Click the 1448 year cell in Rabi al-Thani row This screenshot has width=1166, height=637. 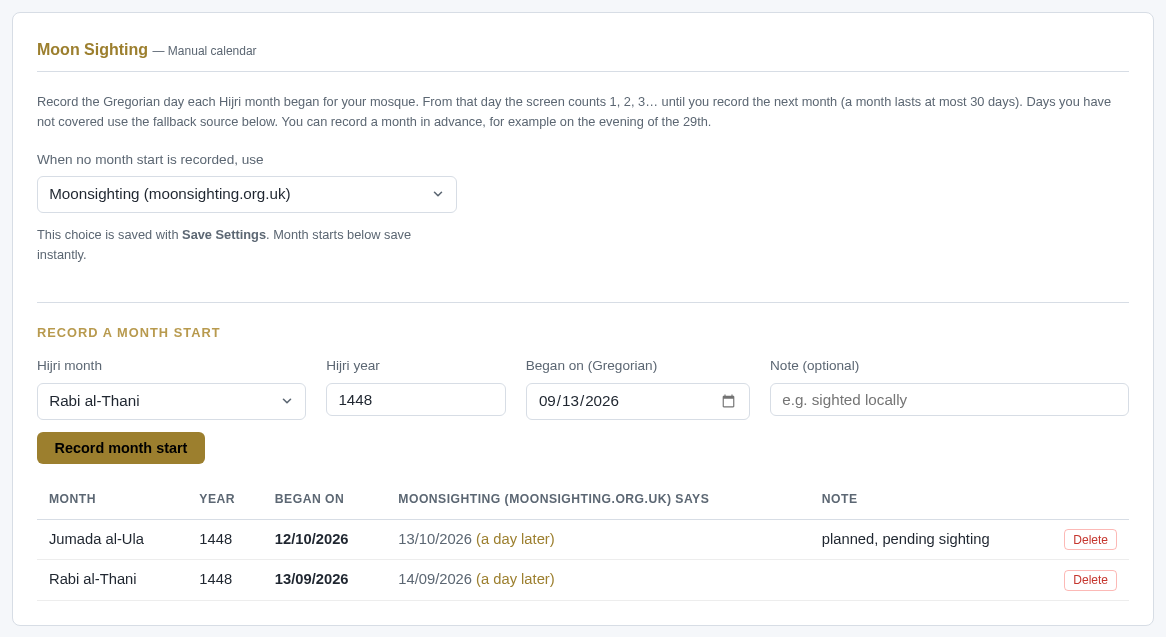pyautogui.click(x=216, y=580)
